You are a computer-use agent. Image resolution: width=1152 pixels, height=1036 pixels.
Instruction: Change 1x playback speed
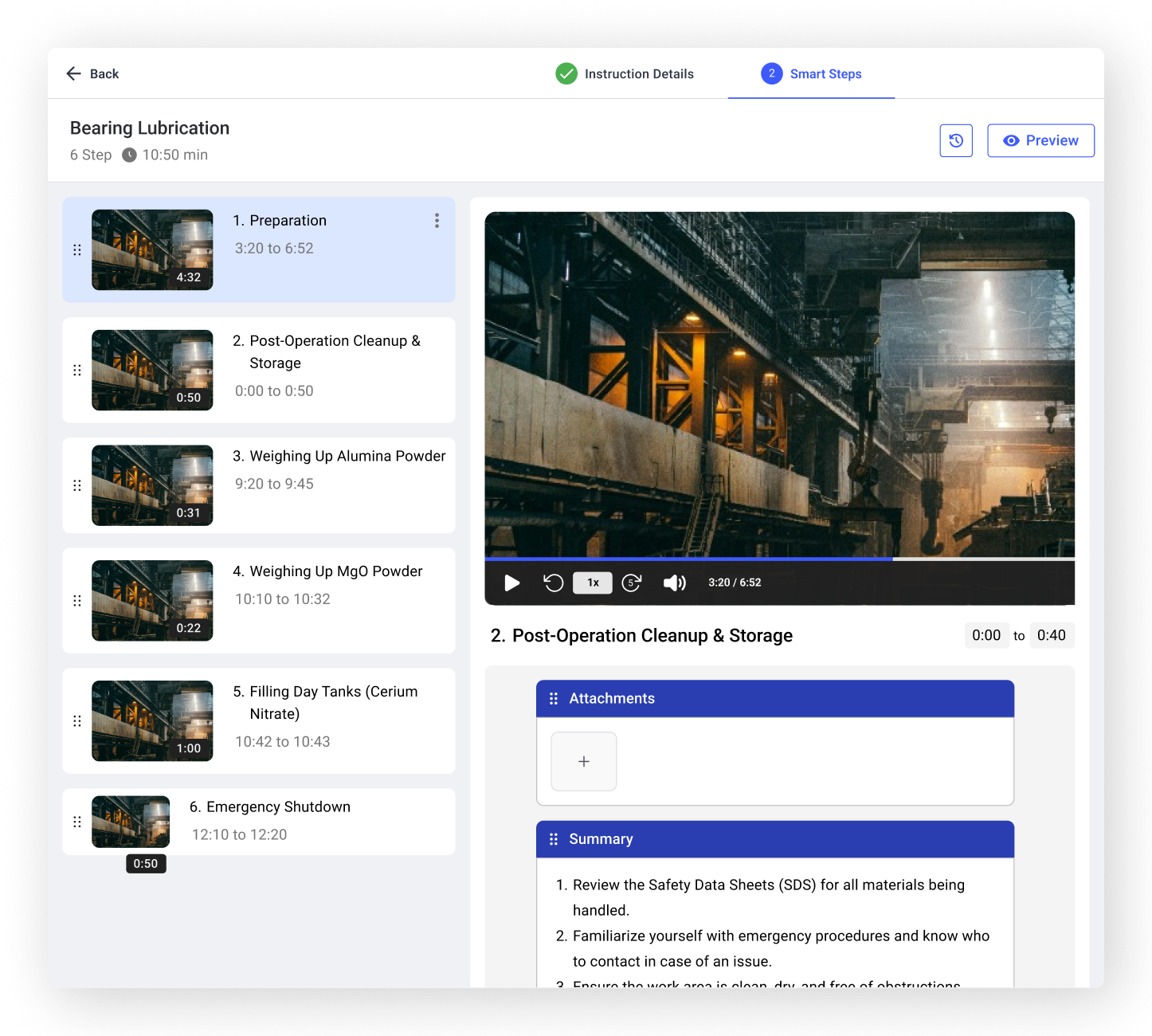pos(593,583)
